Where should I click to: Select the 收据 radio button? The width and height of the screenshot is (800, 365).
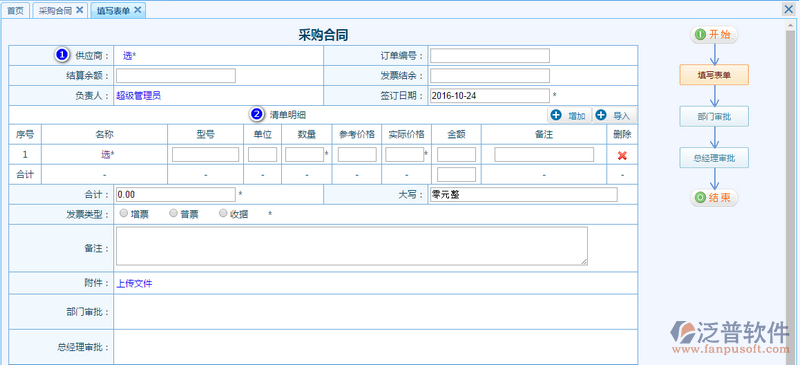223,213
